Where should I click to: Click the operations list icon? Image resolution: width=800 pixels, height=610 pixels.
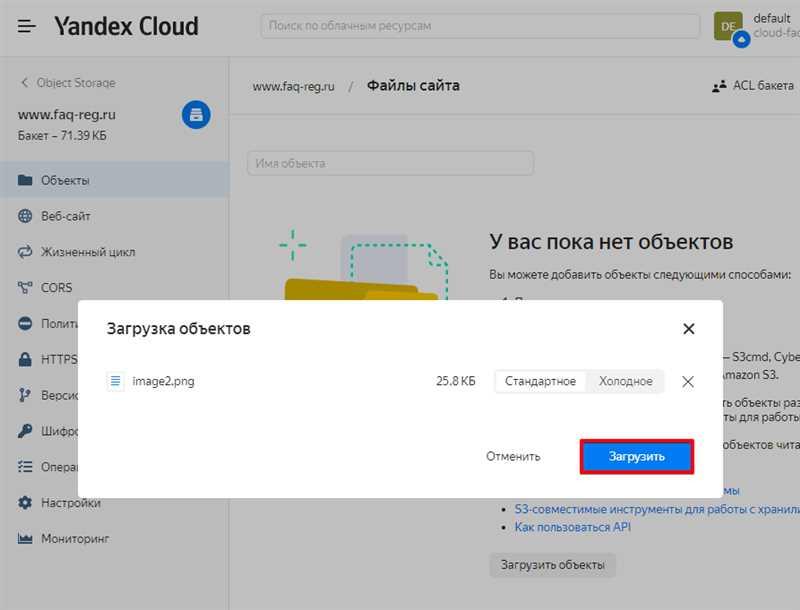tap(25, 467)
